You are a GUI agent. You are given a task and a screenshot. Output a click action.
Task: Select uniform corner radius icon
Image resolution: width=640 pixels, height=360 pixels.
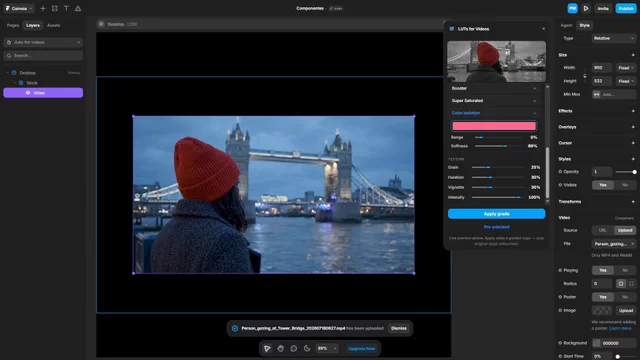(x=621, y=284)
